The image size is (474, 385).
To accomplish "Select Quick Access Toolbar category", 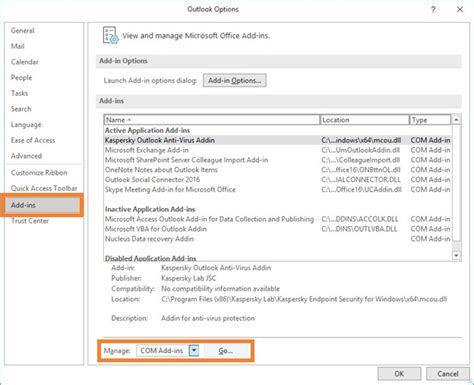I will (44, 188).
